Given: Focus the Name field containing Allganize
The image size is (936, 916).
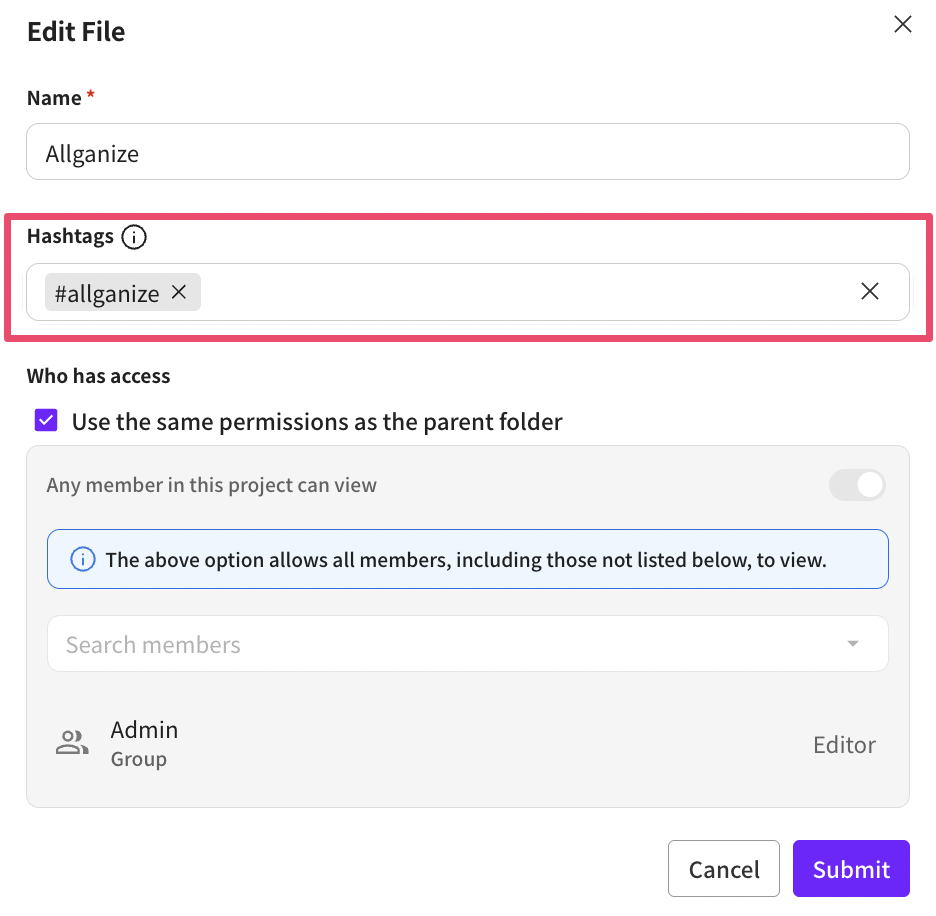Looking at the screenshot, I should [467, 153].
